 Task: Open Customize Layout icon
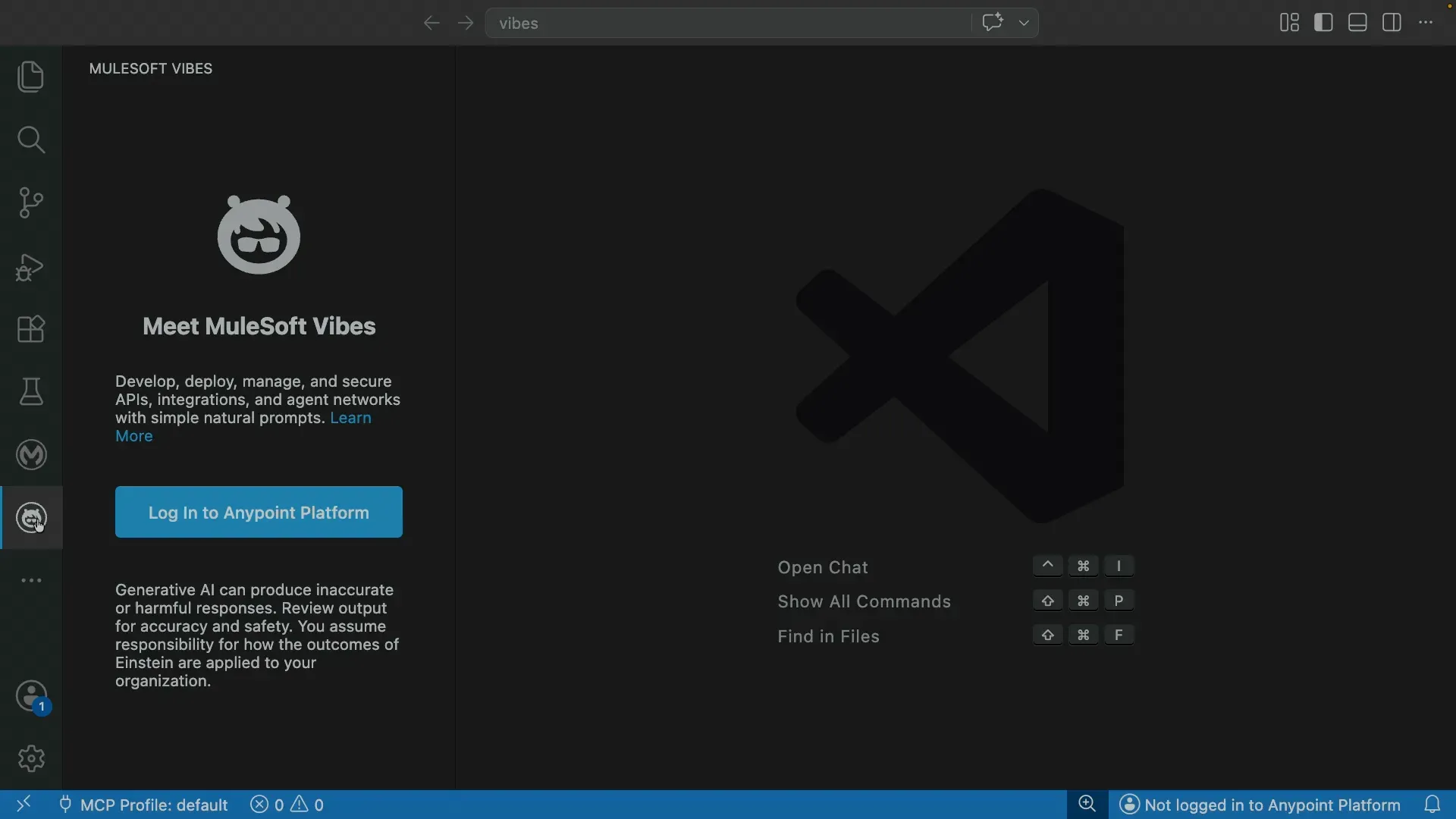(1289, 23)
